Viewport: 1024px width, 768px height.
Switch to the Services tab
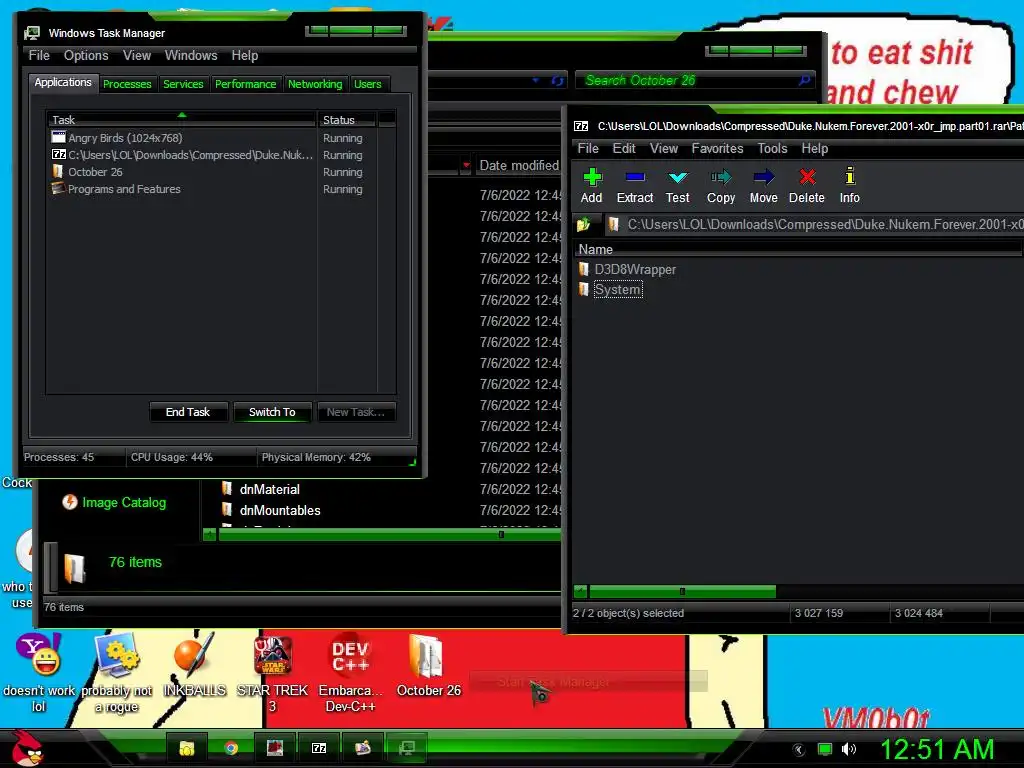point(183,84)
